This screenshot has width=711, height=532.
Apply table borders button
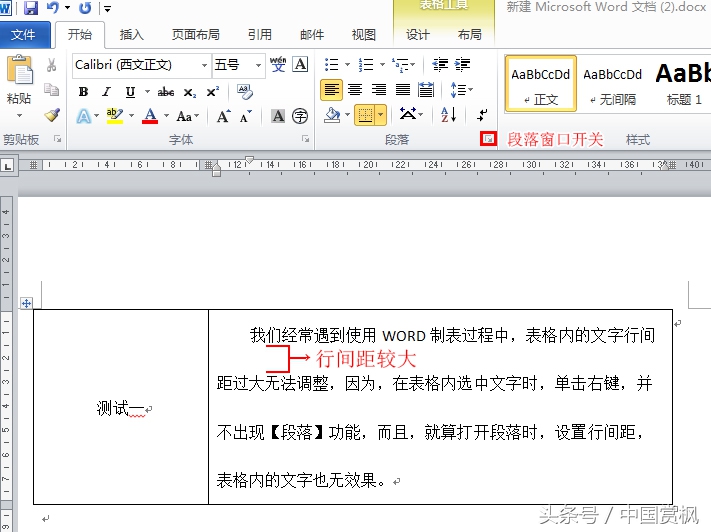click(365, 115)
